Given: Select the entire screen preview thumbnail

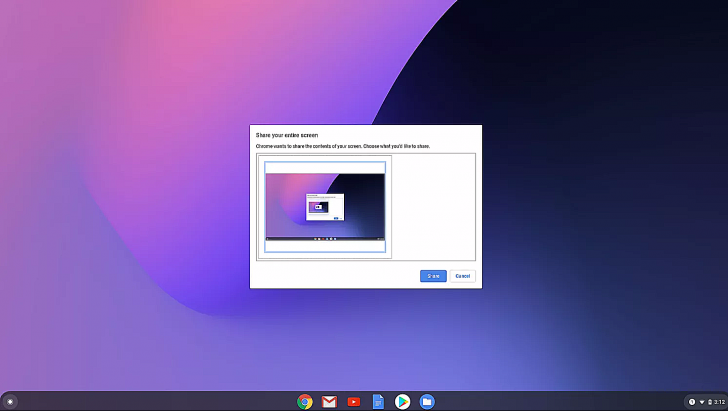Looking at the screenshot, I should click(325, 207).
